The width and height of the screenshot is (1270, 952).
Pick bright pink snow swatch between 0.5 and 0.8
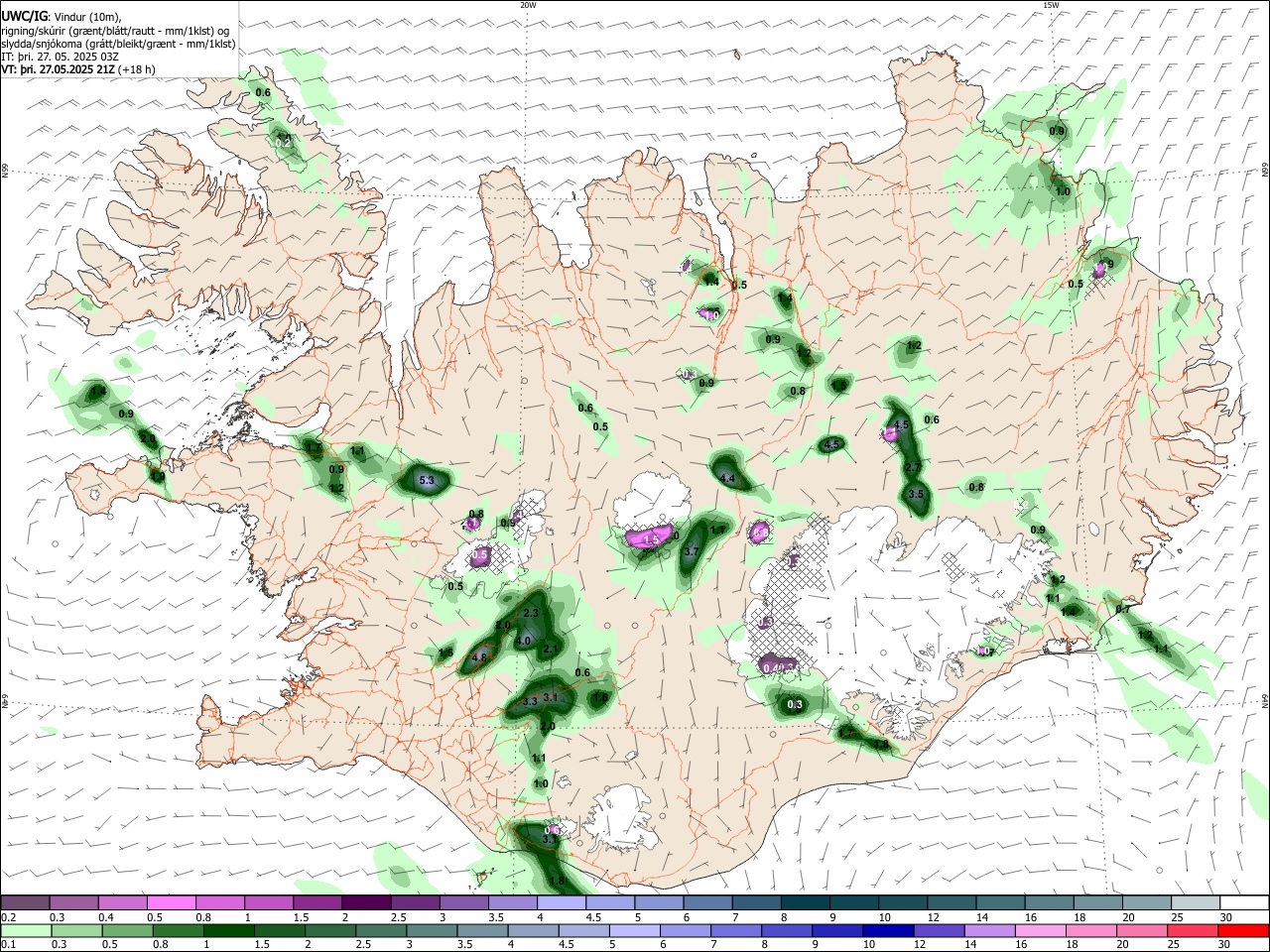(171, 902)
